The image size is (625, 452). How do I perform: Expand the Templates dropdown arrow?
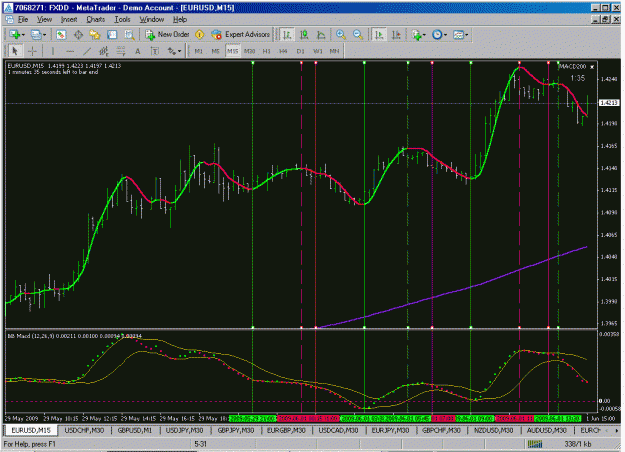coord(466,35)
